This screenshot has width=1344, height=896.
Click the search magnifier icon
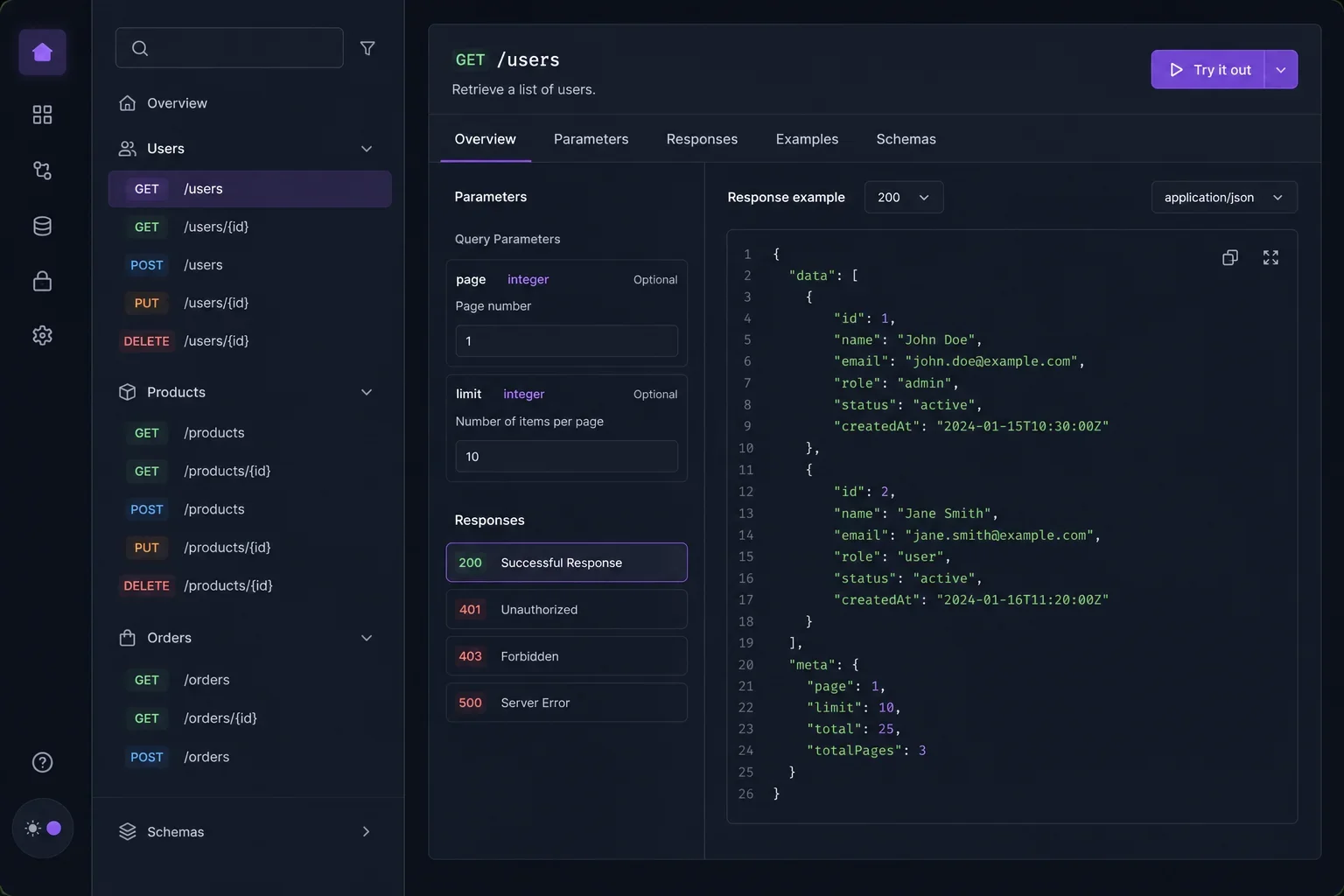(140, 48)
